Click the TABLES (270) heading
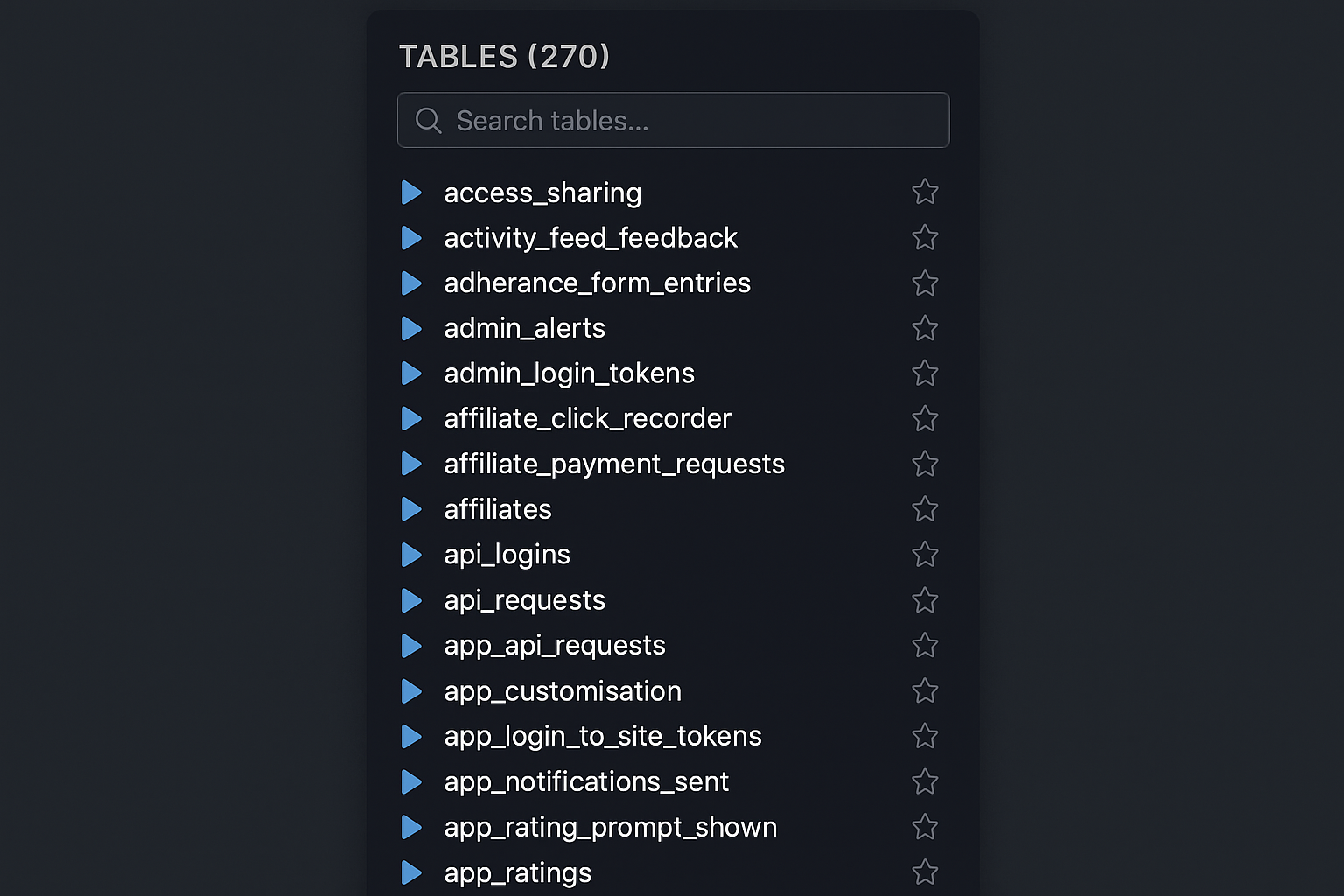Image resolution: width=1344 pixels, height=896 pixels. [504, 56]
